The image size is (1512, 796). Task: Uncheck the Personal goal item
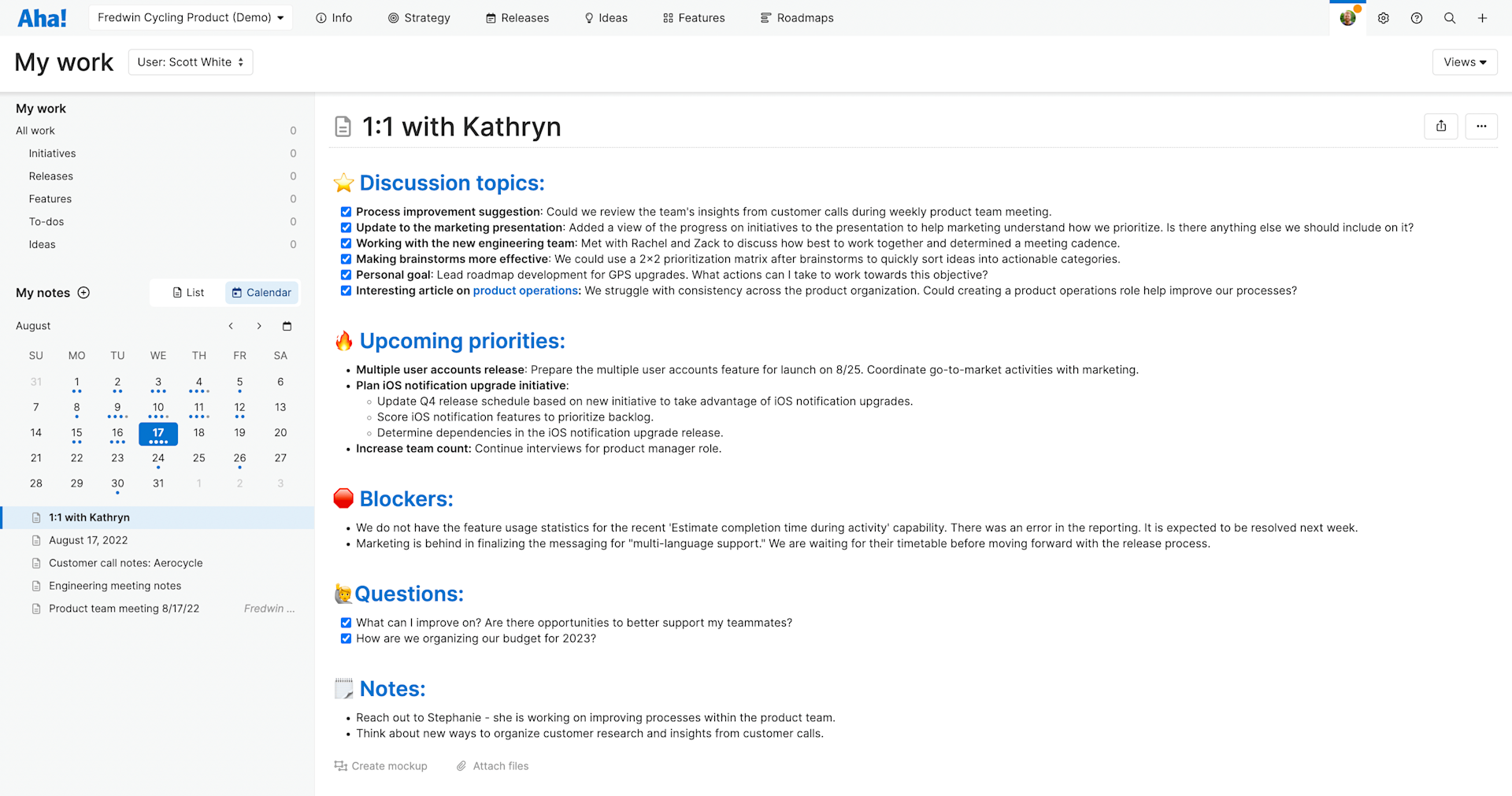click(346, 275)
